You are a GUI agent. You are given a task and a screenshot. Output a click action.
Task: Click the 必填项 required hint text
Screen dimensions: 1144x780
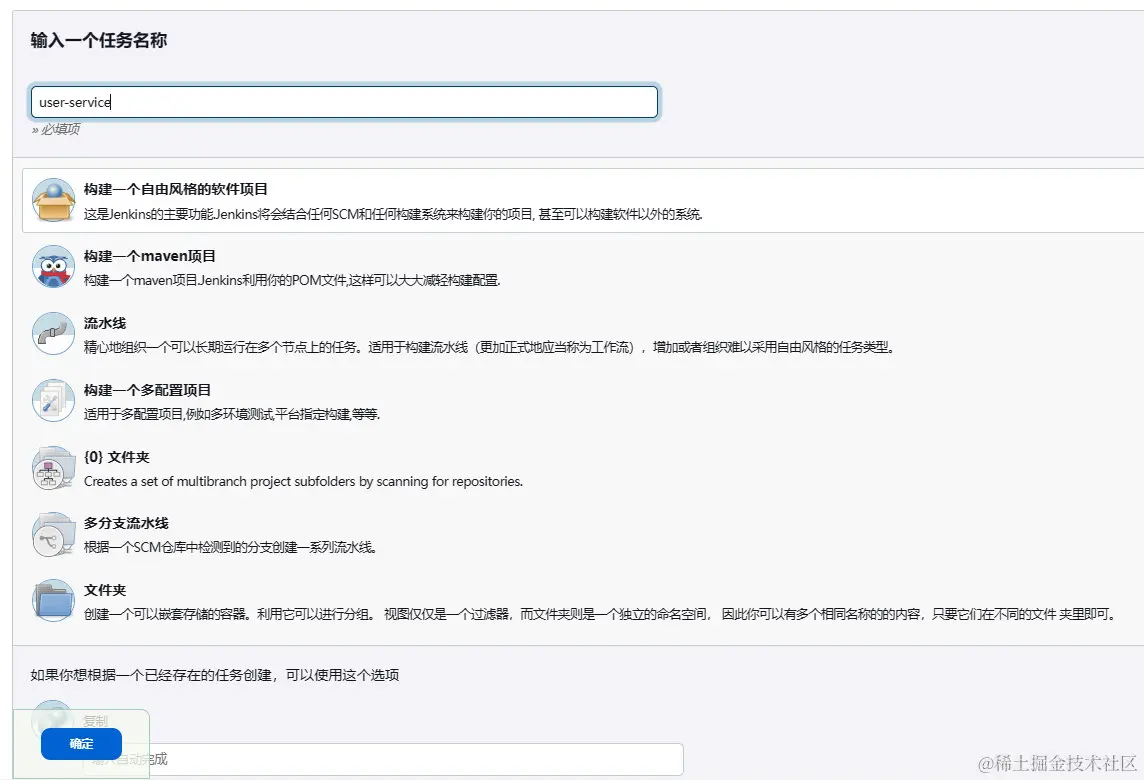pyautogui.click(x=55, y=129)
